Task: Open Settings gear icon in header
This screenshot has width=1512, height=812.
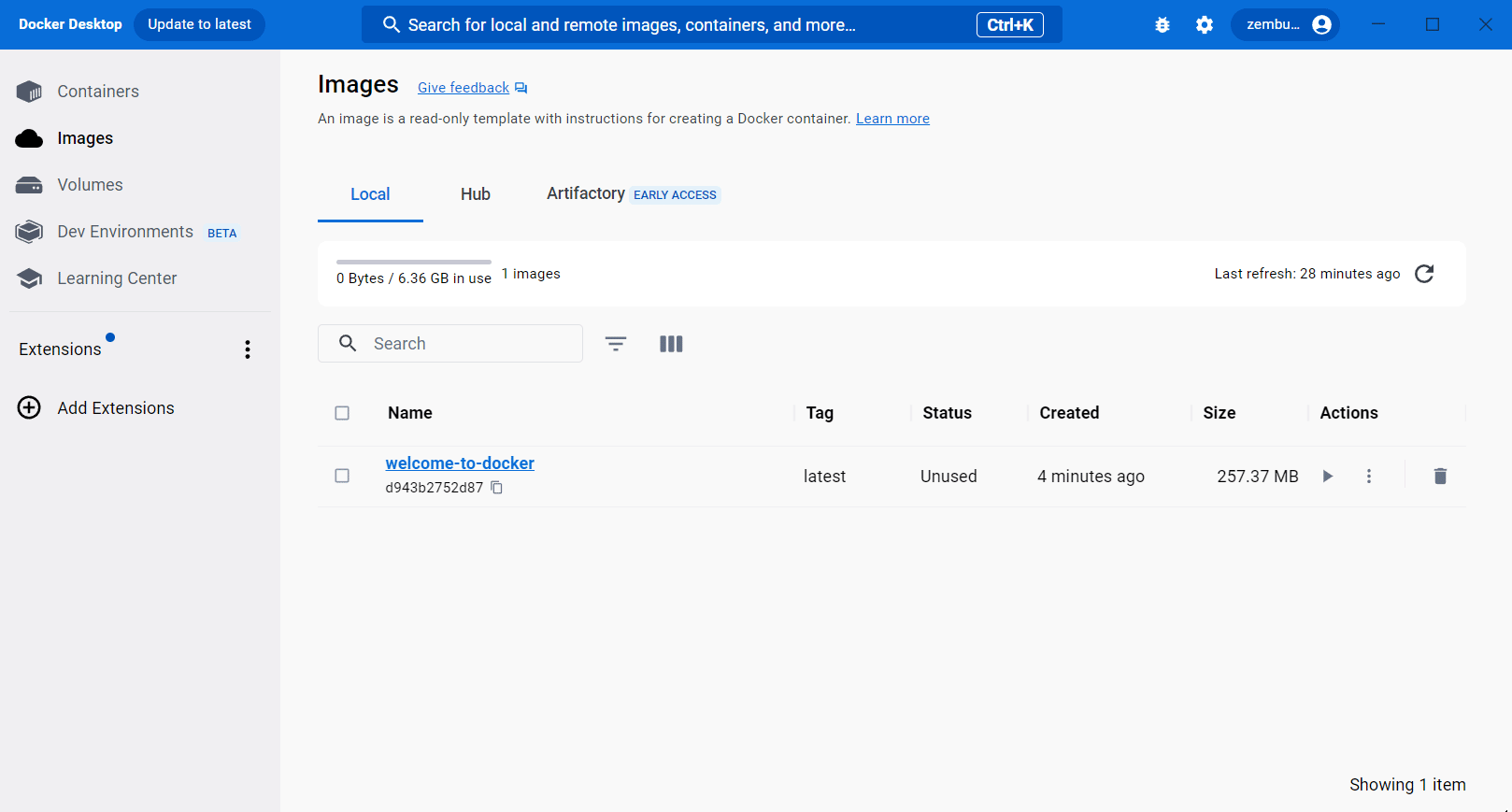Action: click(x=1205, y=25)
